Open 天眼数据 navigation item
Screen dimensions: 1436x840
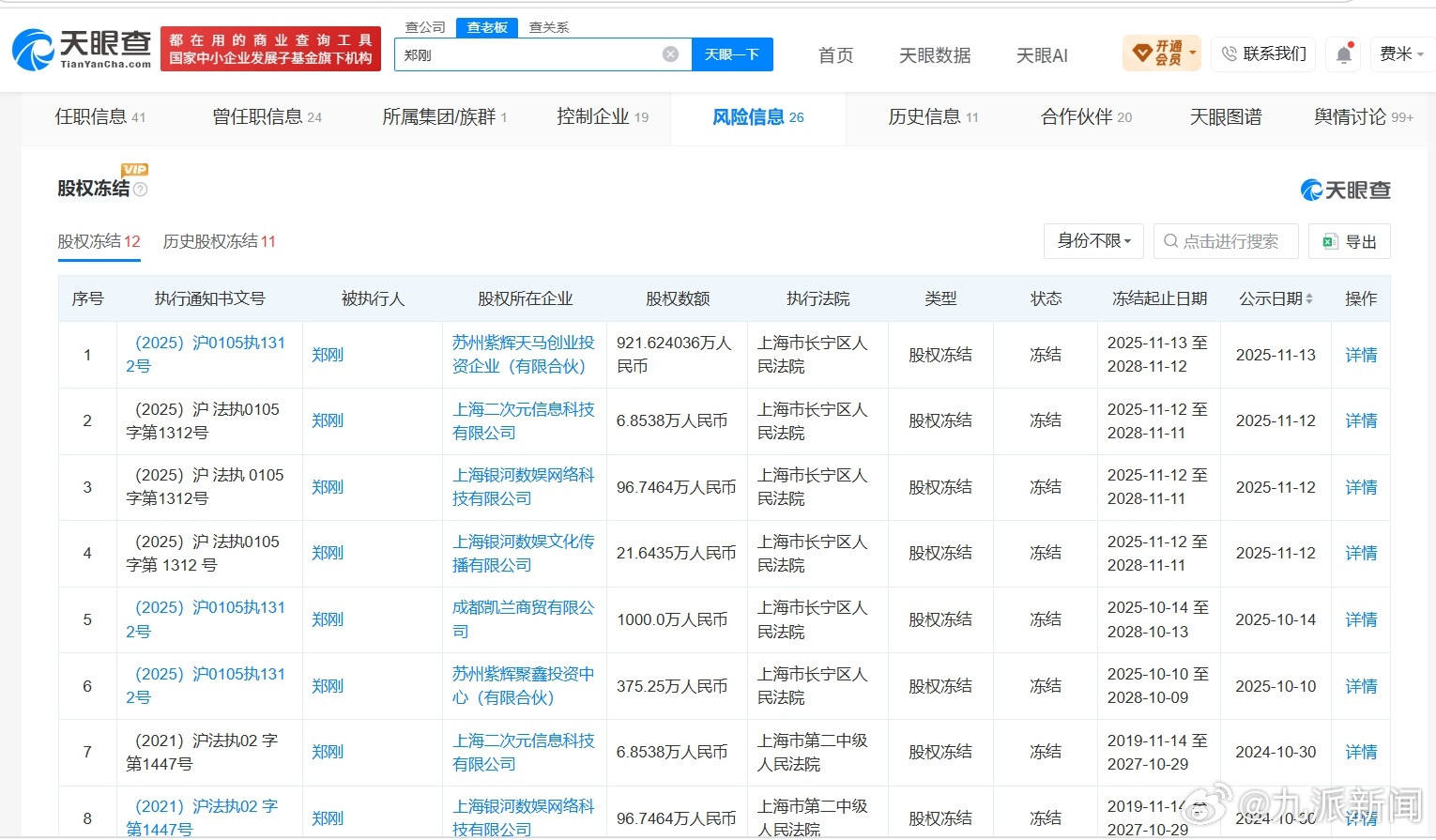pyautogui.click(x=935, y=55)
